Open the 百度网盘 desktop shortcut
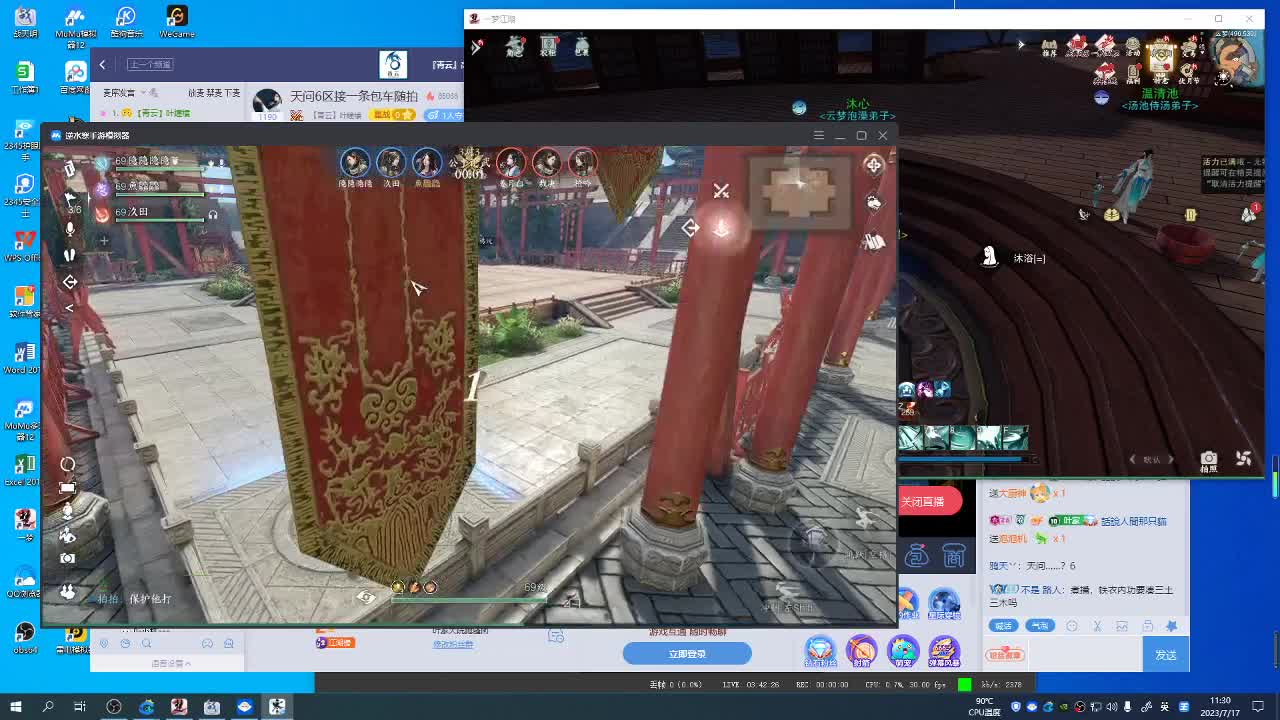 pos(76,78)
